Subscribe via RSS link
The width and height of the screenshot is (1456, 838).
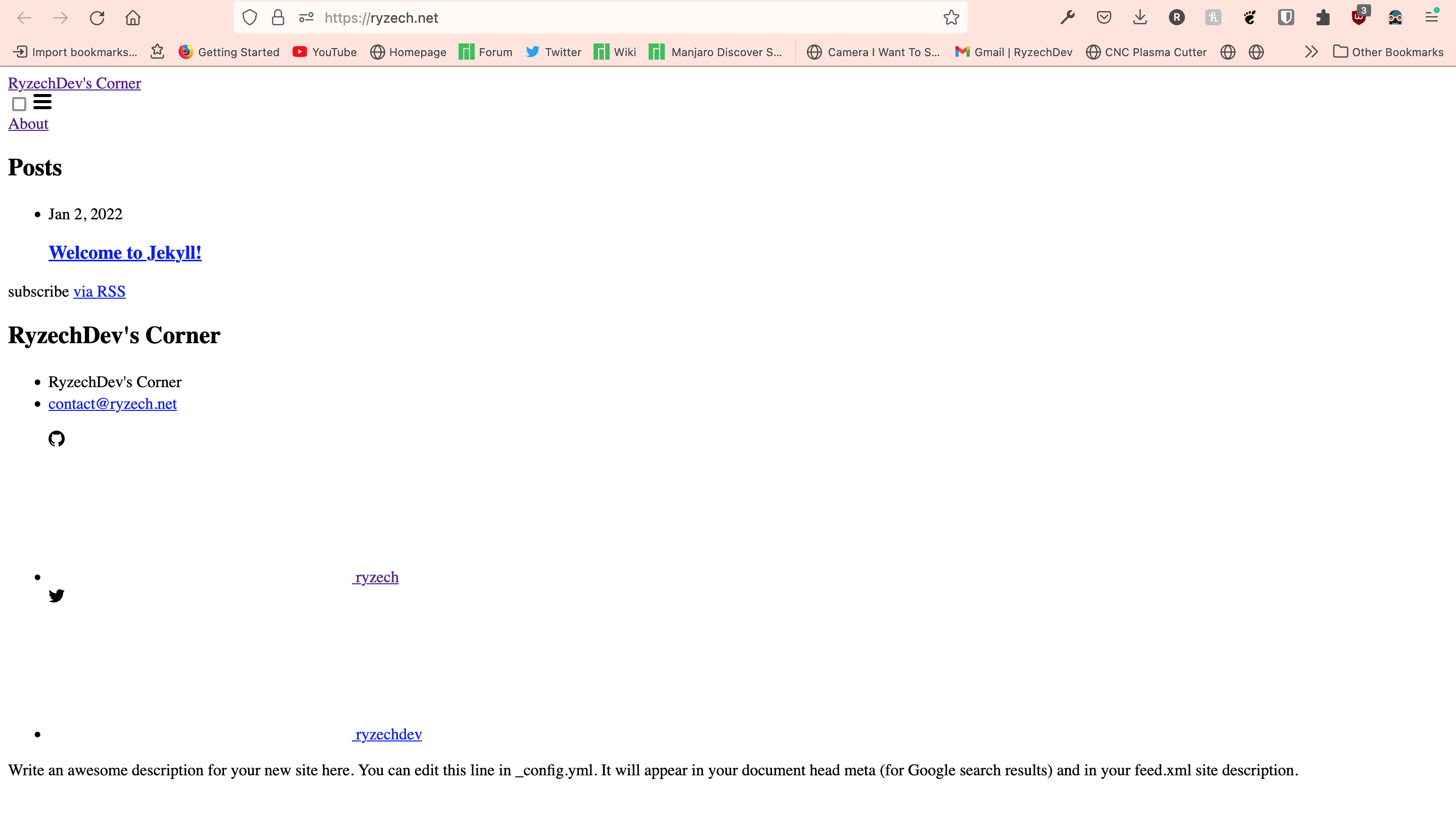99,291
